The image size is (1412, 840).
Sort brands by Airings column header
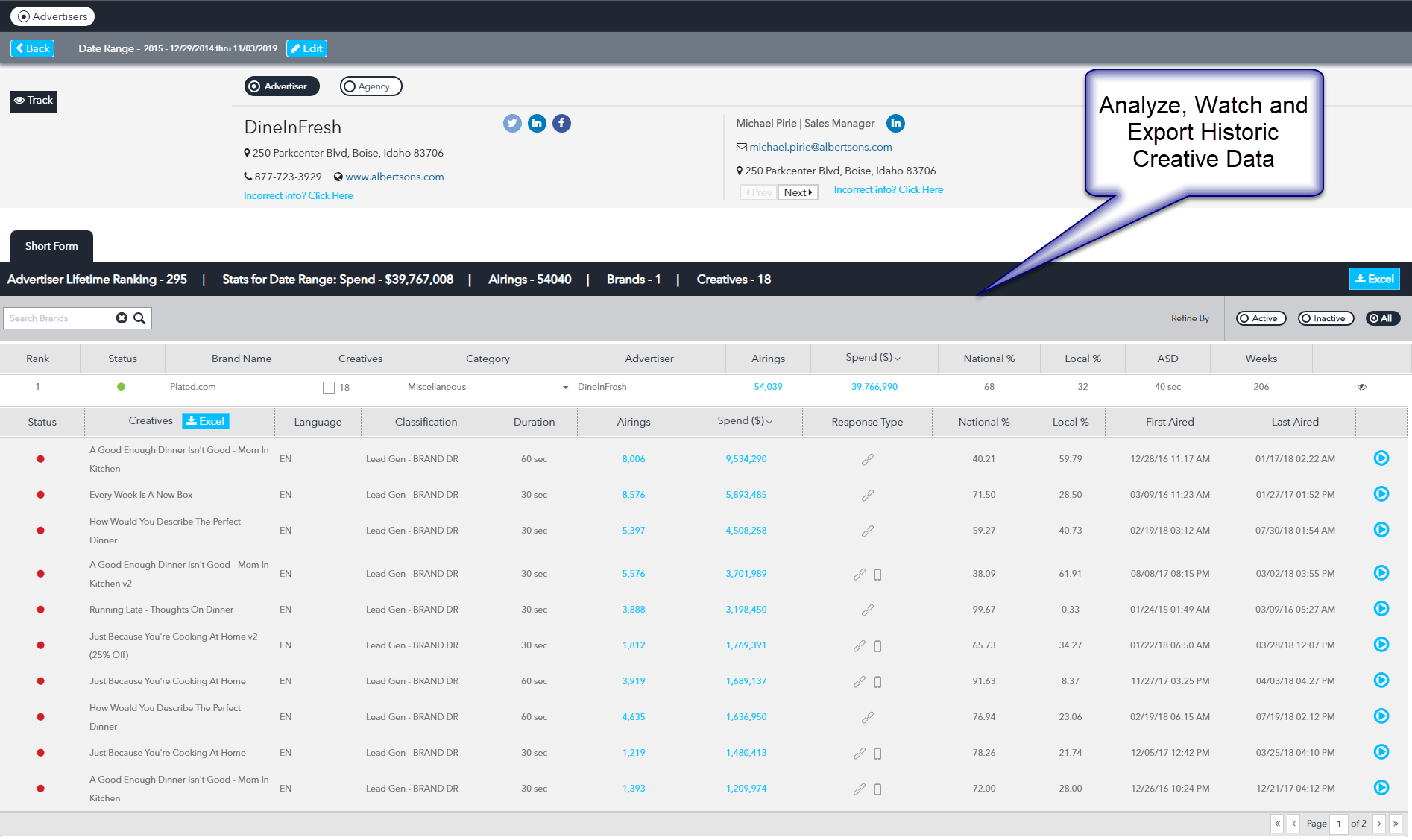click(768, 359)
